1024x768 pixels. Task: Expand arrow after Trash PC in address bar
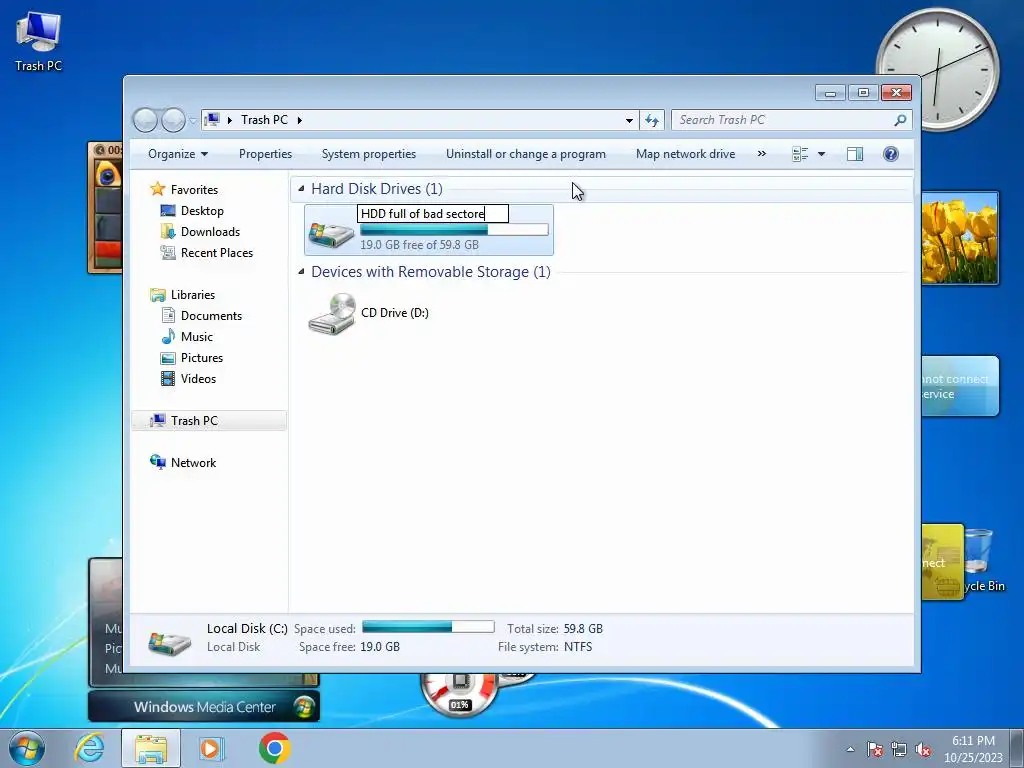[x=300, y=120]
